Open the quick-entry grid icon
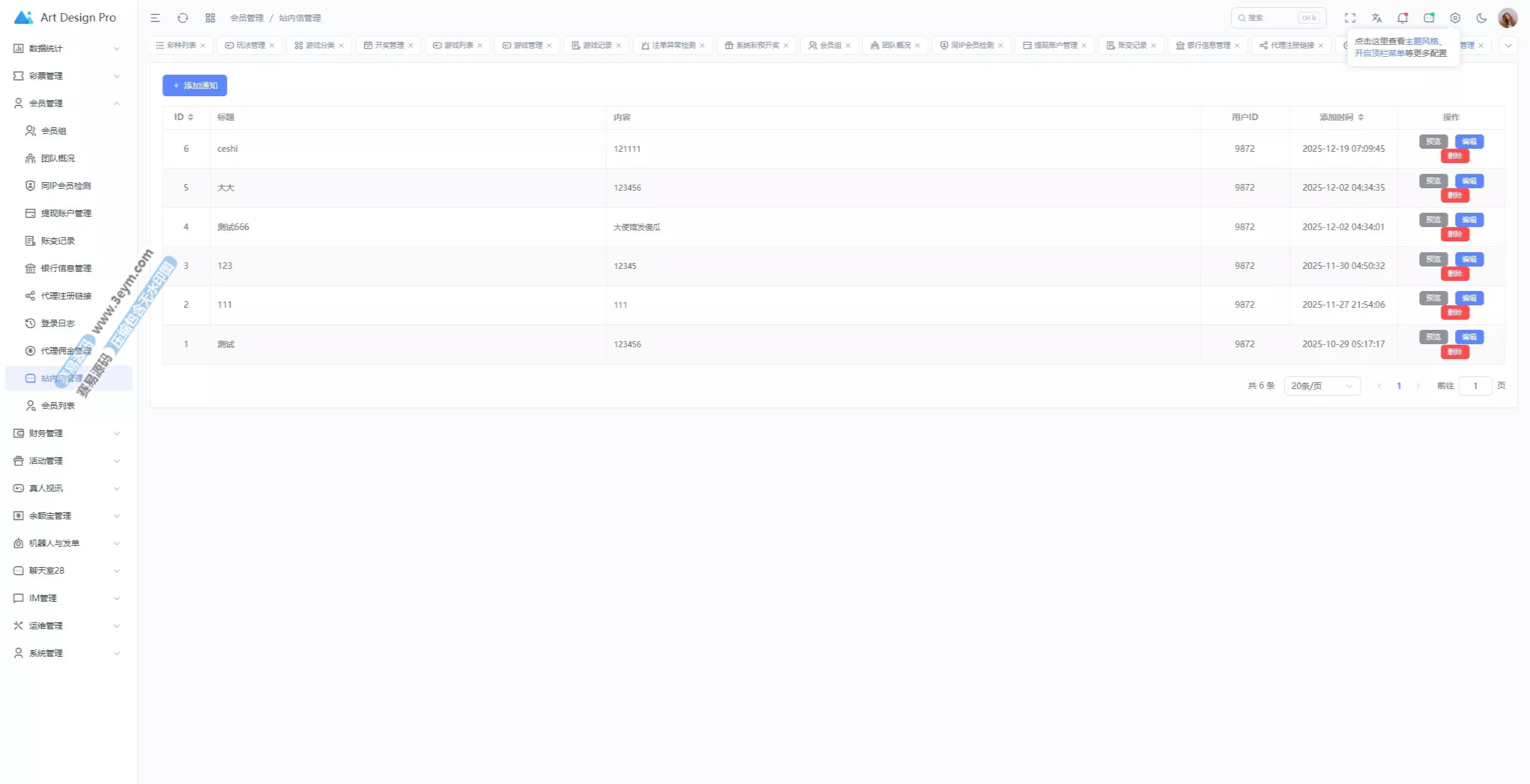The image size is (1530, 784). [x=210, y=18]
